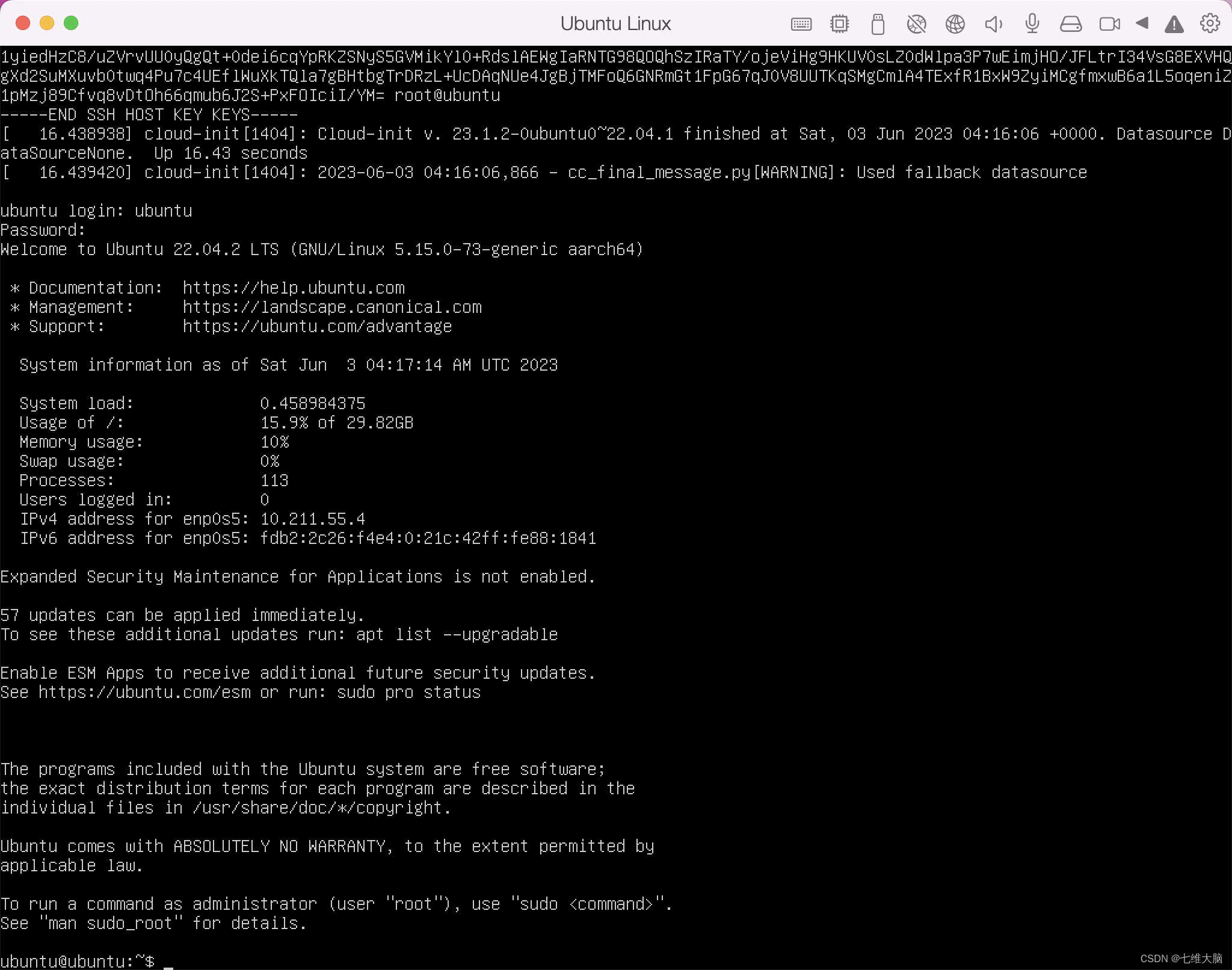Click the sound speaker icon
The width and height of the screenshot is (1232, 970).
coord(993,24)
